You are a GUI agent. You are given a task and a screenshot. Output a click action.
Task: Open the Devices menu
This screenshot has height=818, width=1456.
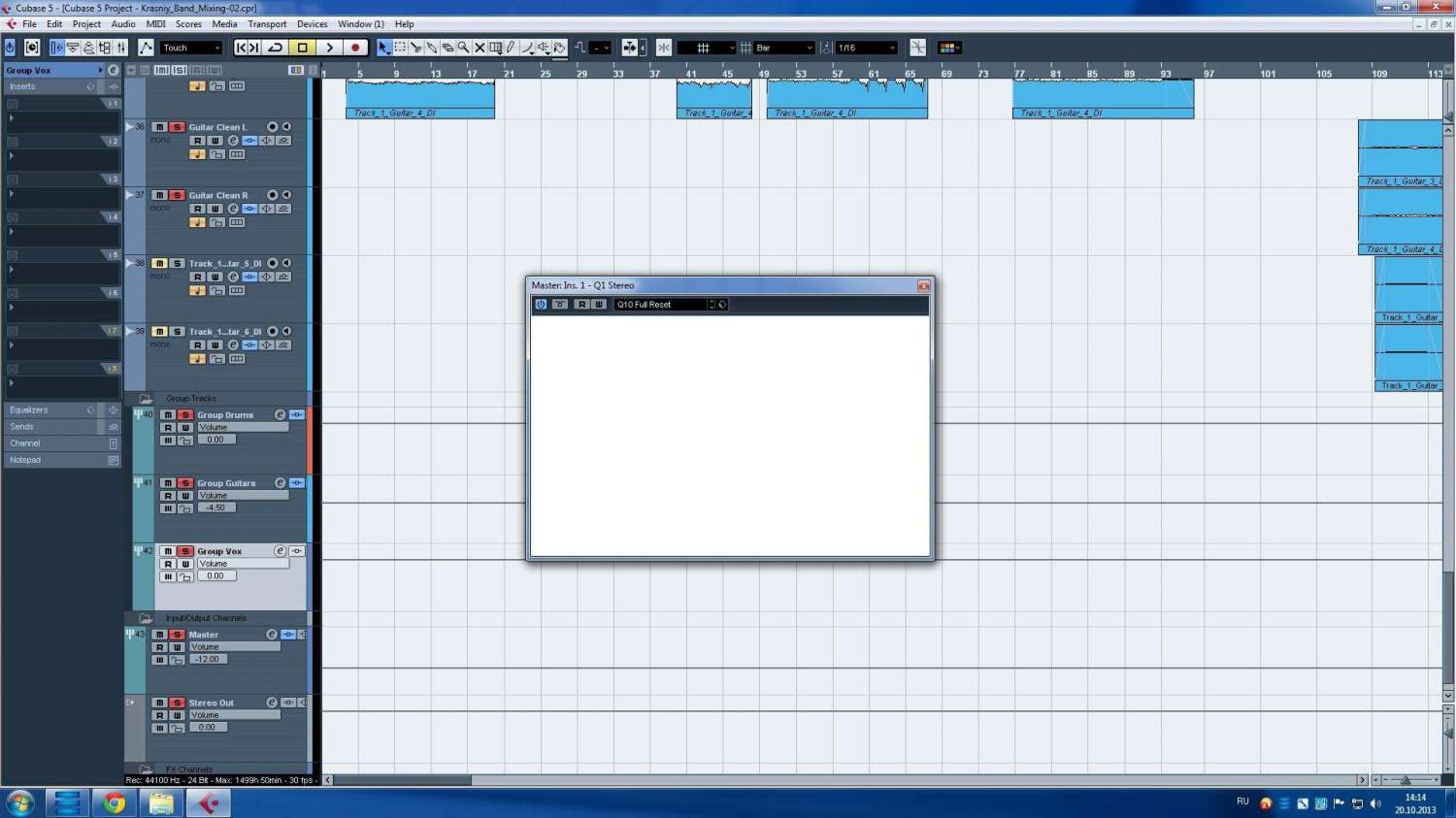(x=312, y=24)
